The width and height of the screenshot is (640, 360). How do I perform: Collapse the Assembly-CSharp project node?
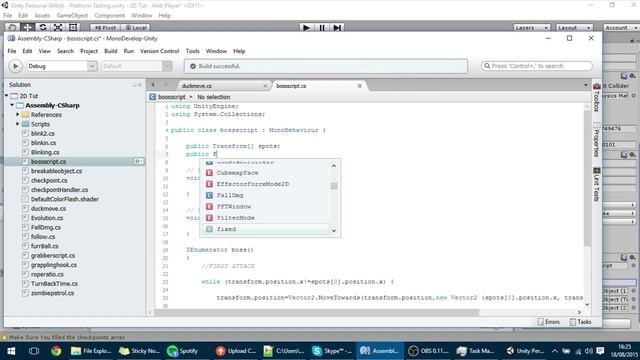(12, 105)
